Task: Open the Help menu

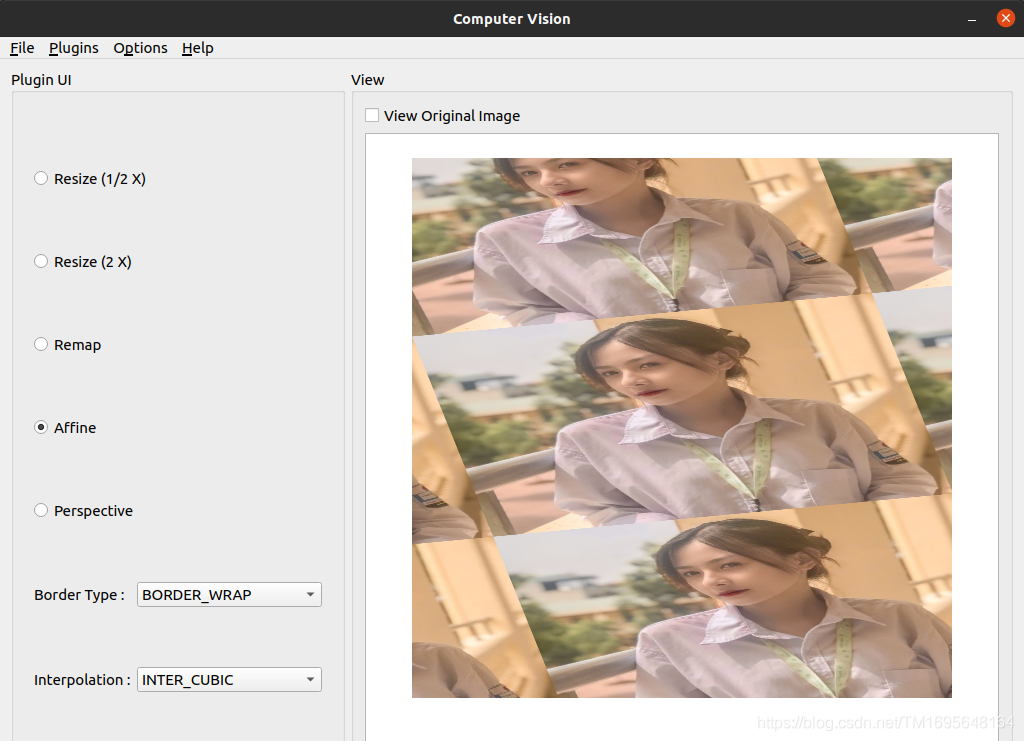Action: 197,48
